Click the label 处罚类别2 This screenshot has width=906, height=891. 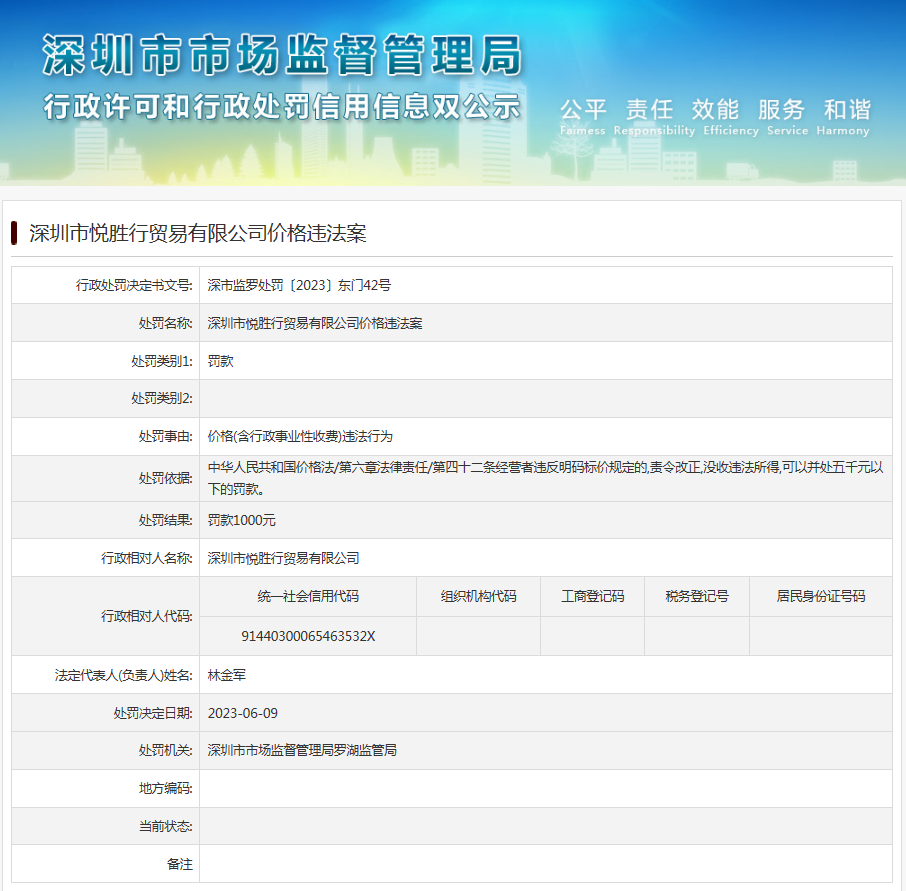click(x=161, y=398)
